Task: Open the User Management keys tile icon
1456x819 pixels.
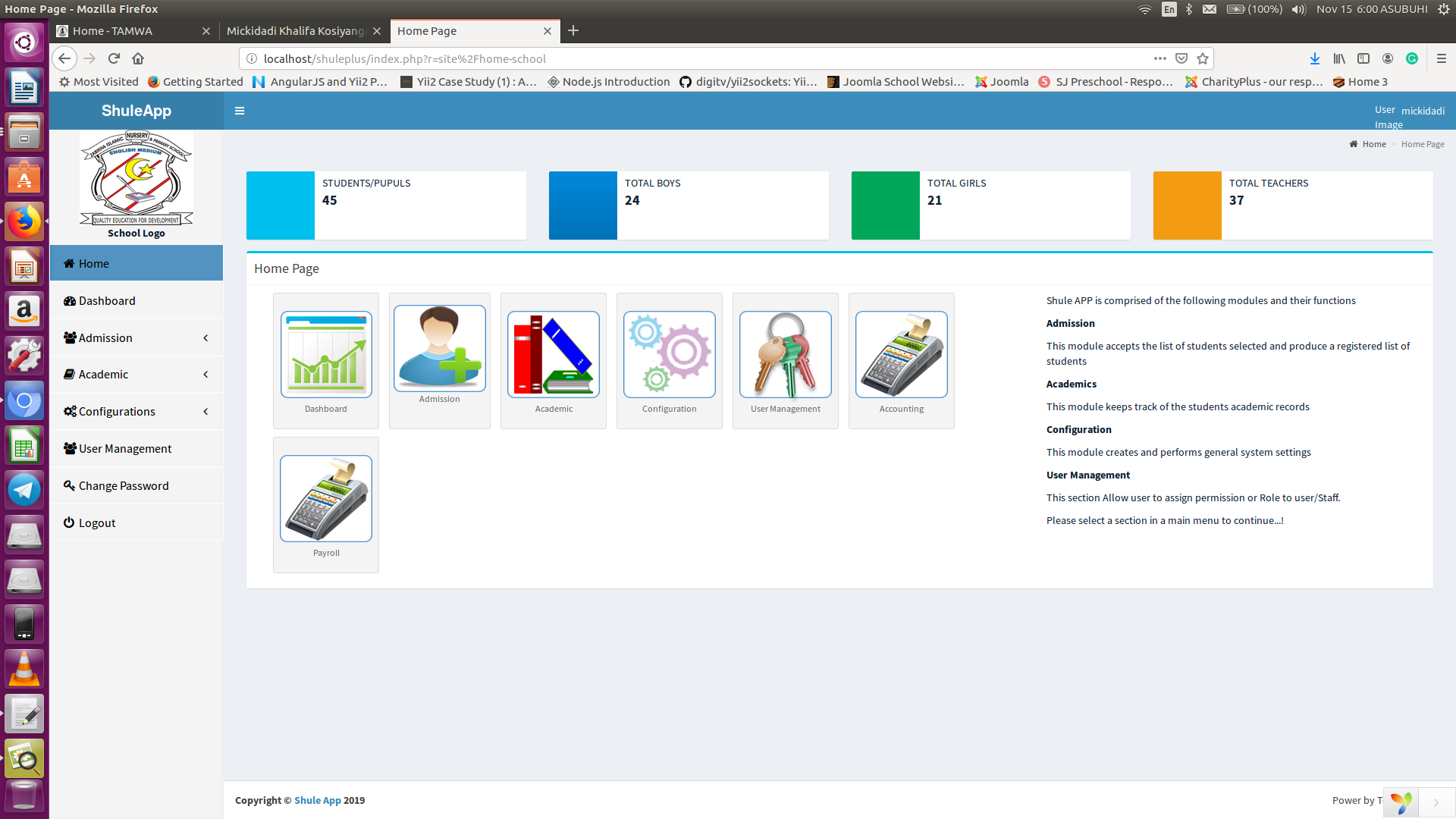Action: [x=786, y=354]
